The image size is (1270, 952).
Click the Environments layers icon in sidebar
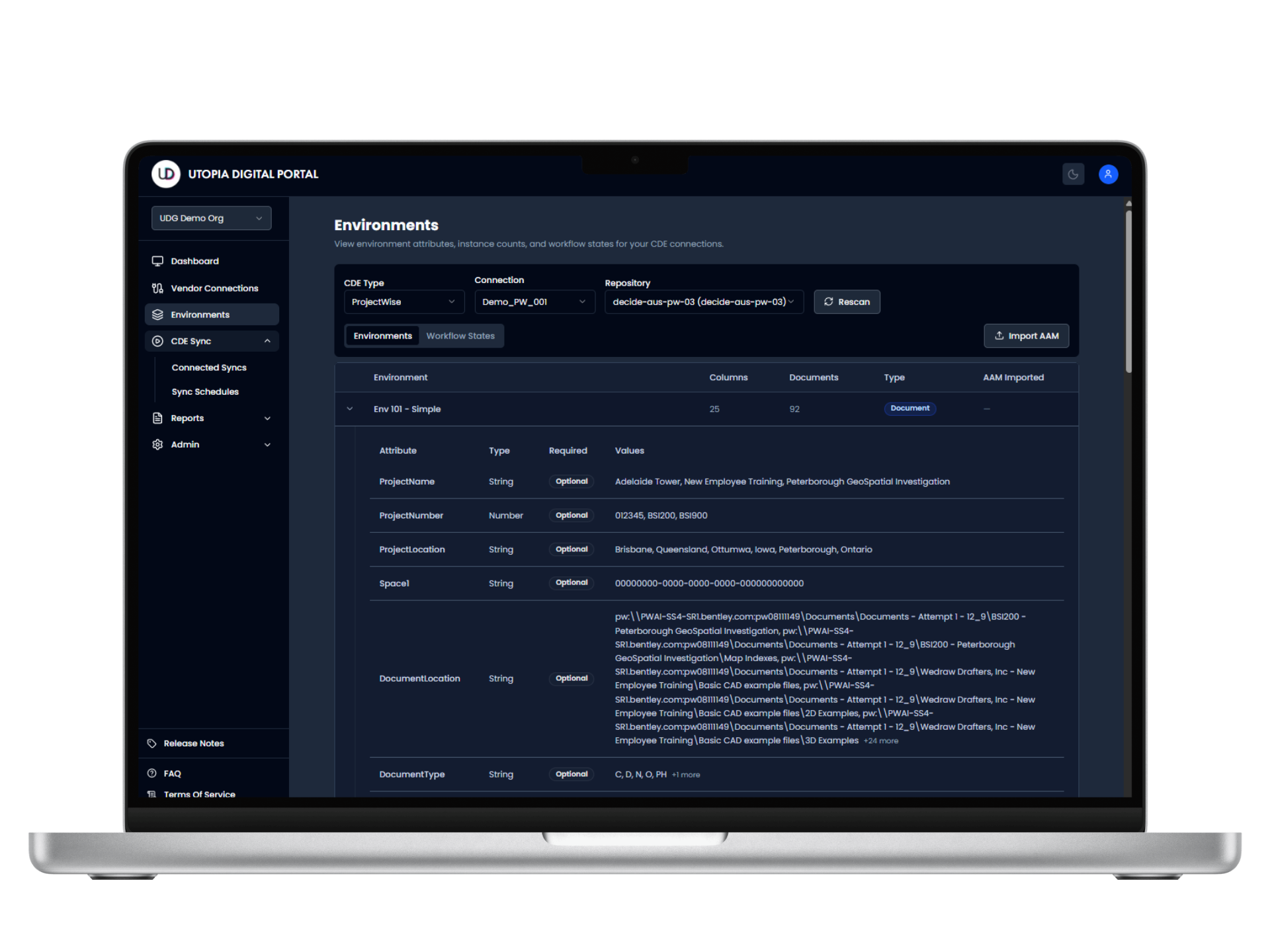(x=157, y=315)
